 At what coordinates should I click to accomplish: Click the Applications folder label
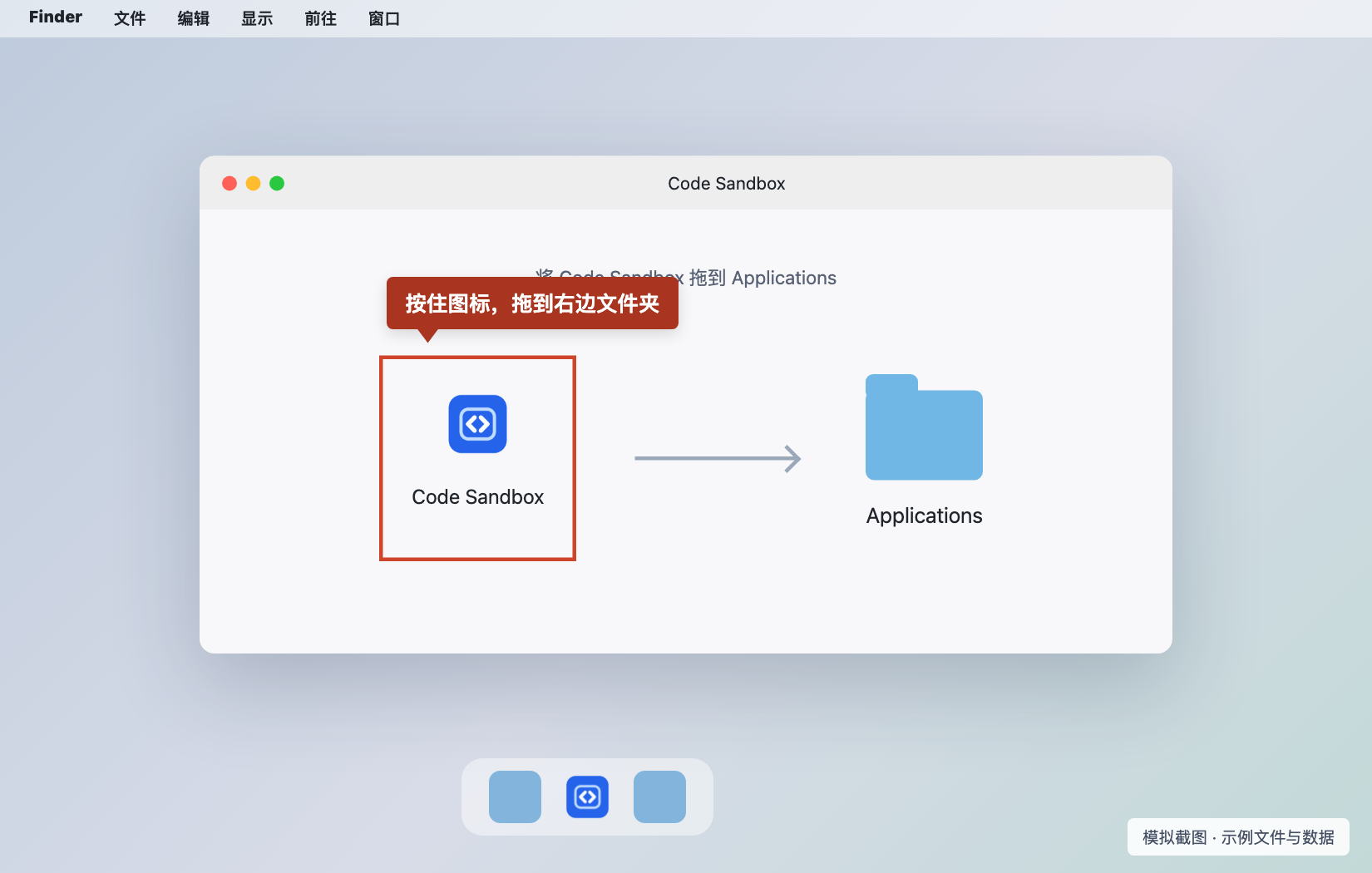point(924,516)
